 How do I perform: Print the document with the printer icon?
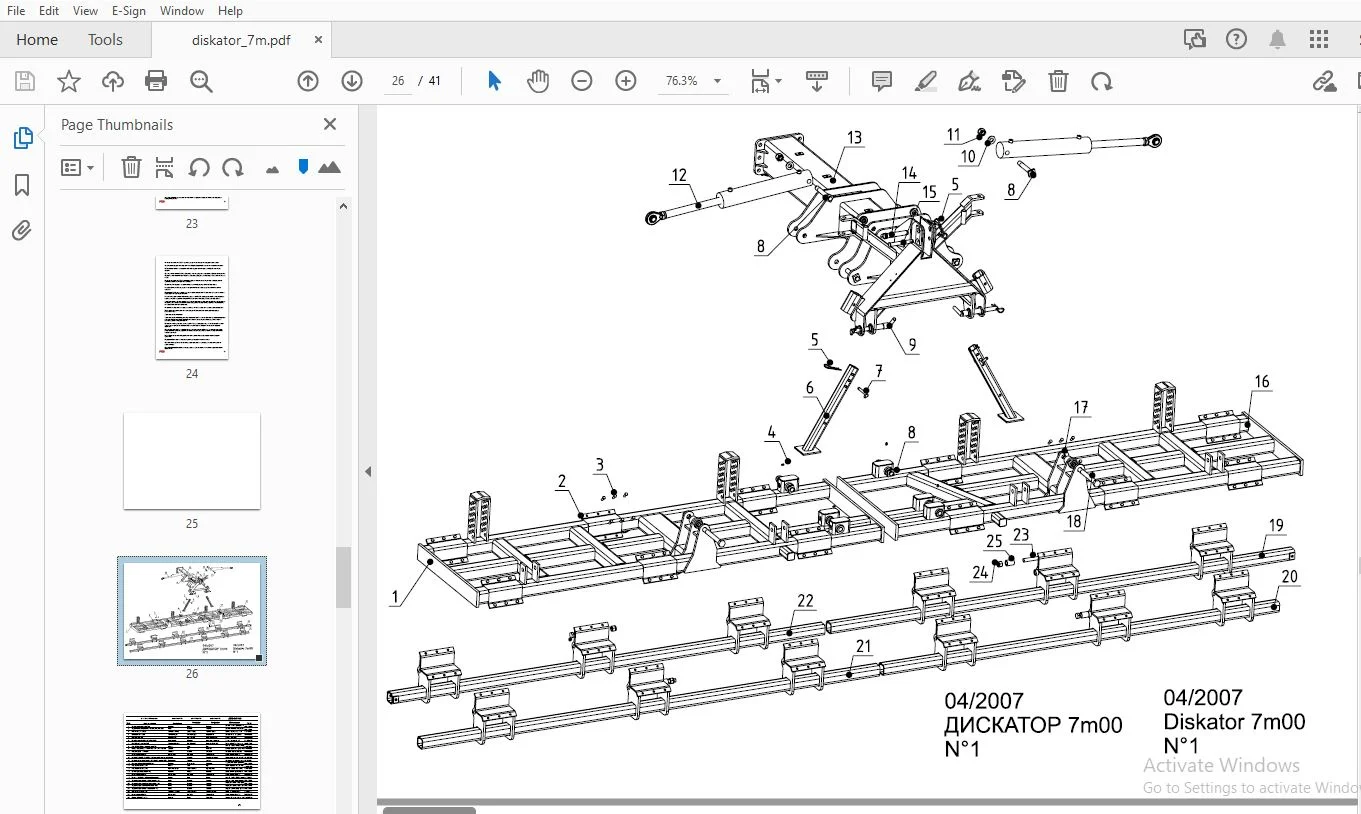pos(156,81)
